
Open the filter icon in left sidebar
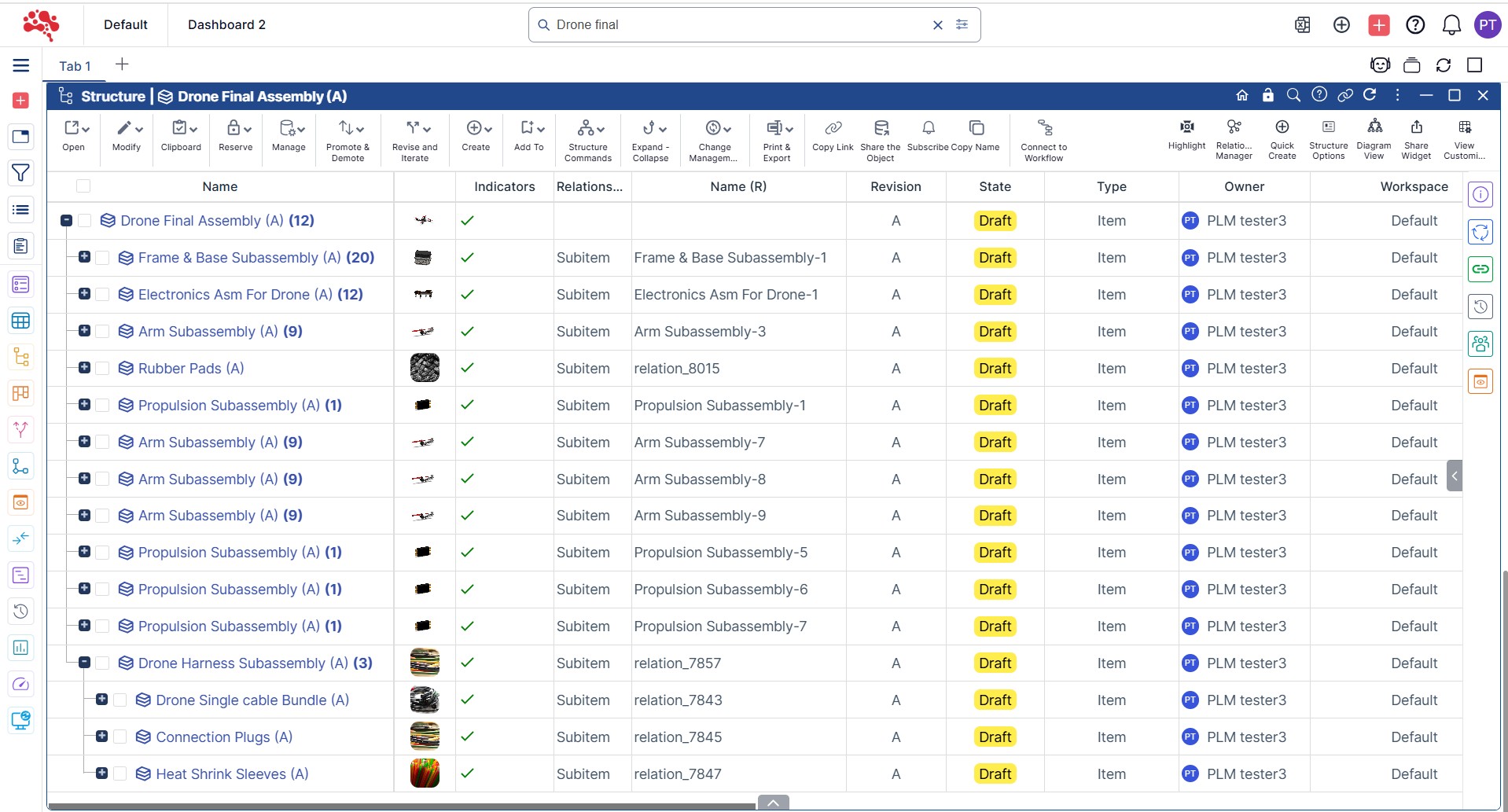[21, 173]
